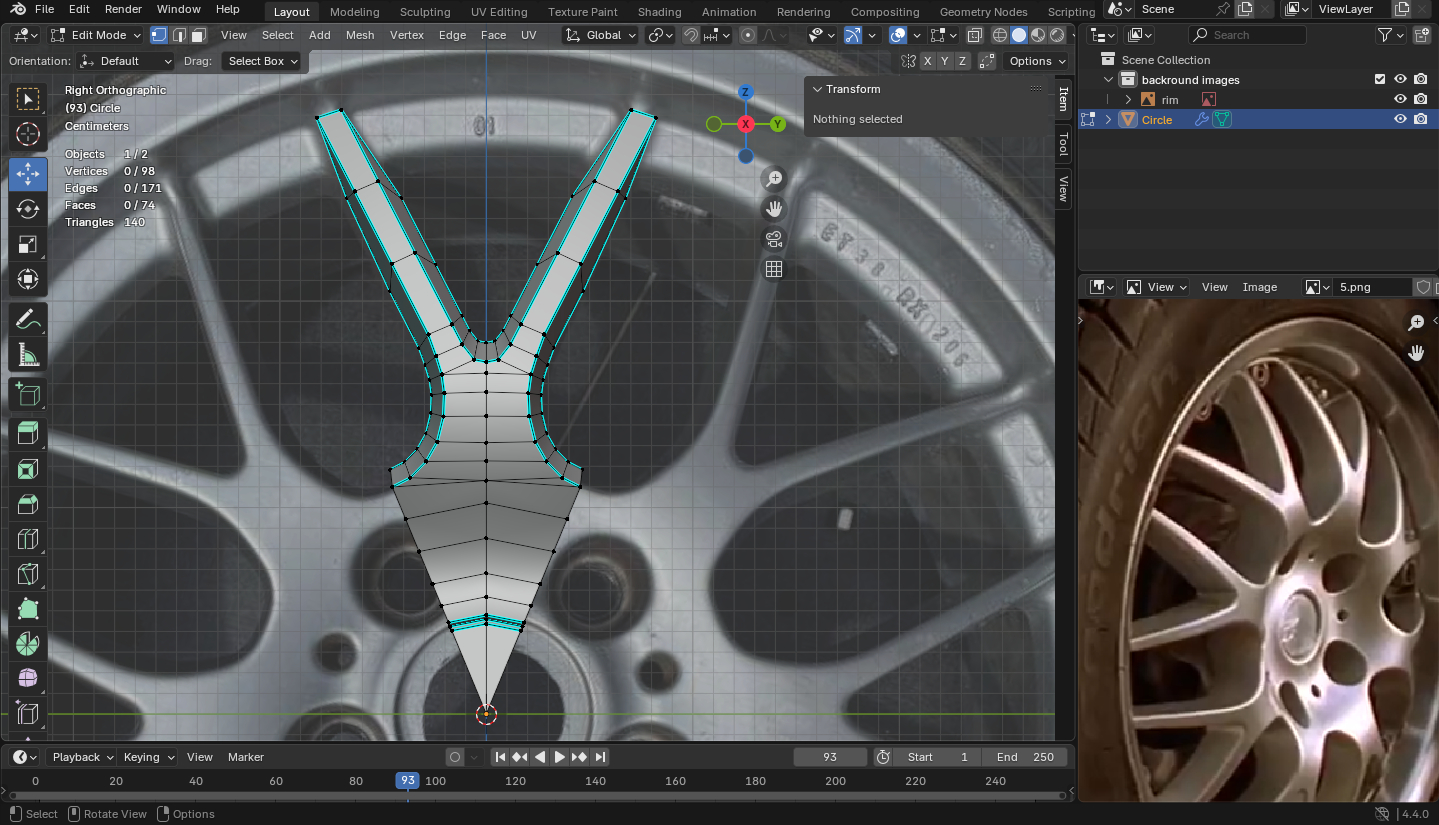Choose the Annotate pencil tool
Screen dimensions: 1439x825
point(28,320)
